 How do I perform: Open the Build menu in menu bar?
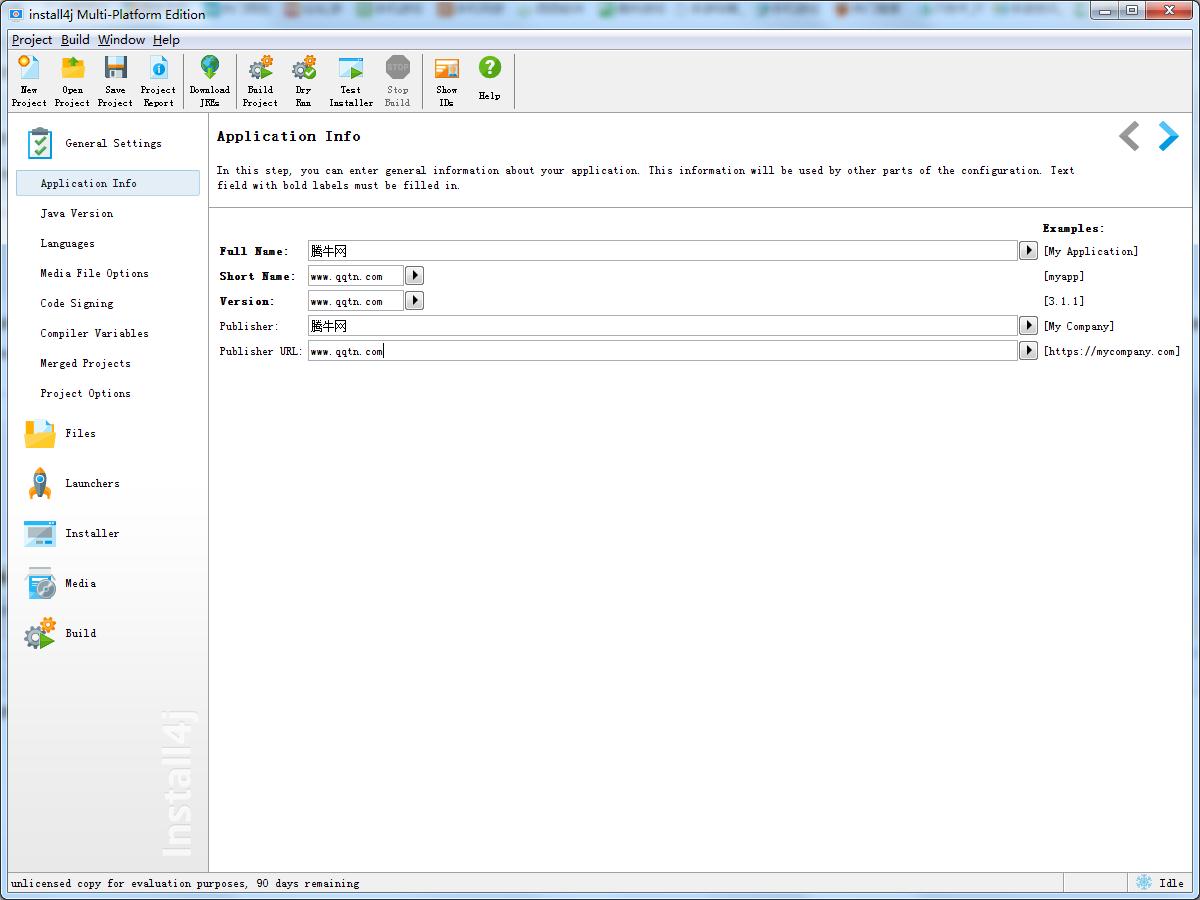point(75,40)
